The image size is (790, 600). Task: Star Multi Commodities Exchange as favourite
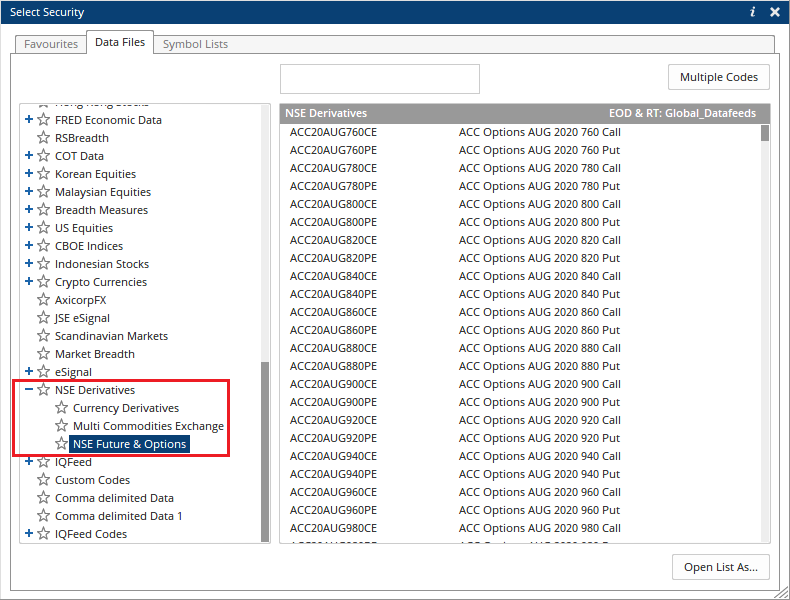61,426
